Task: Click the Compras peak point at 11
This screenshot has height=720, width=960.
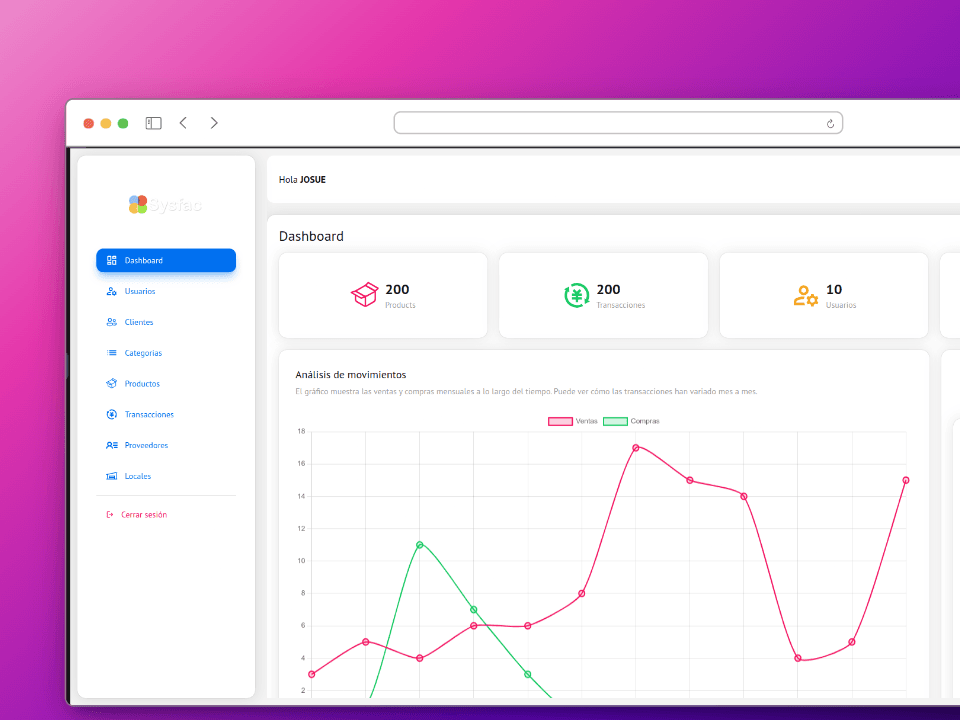Action: pyautogui.click(x=419, y=545)
